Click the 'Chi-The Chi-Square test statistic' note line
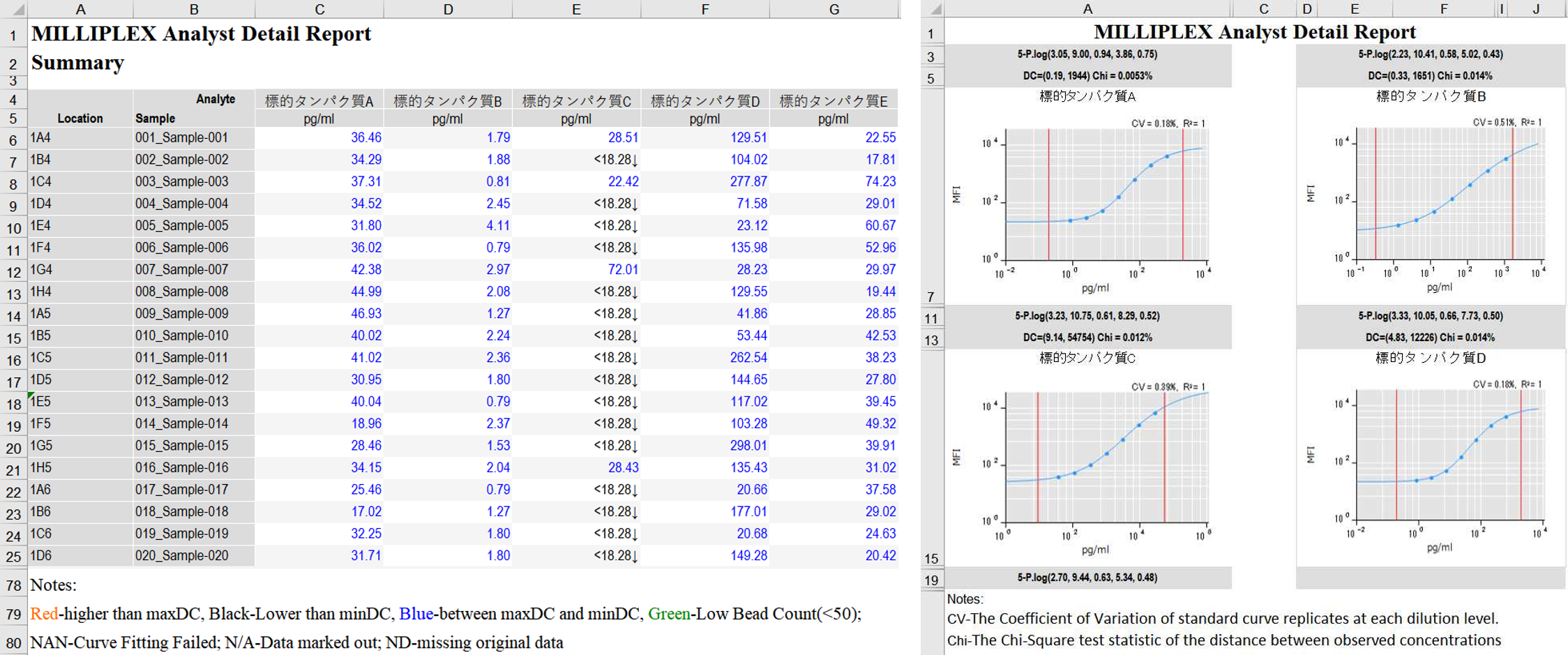 click(1224, 640)
